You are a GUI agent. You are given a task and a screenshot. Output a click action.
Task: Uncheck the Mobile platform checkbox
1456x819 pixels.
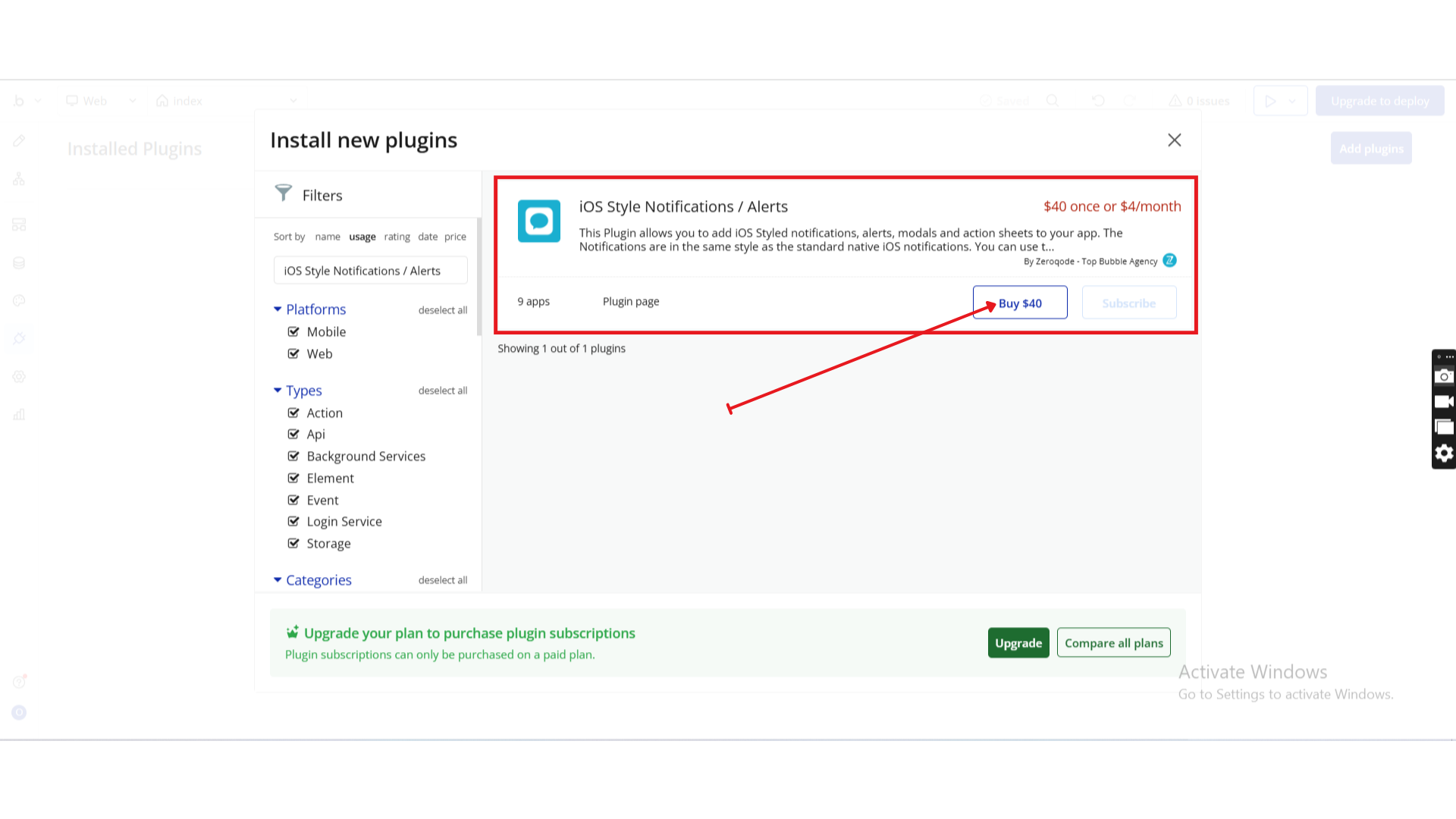coord(293,331)
